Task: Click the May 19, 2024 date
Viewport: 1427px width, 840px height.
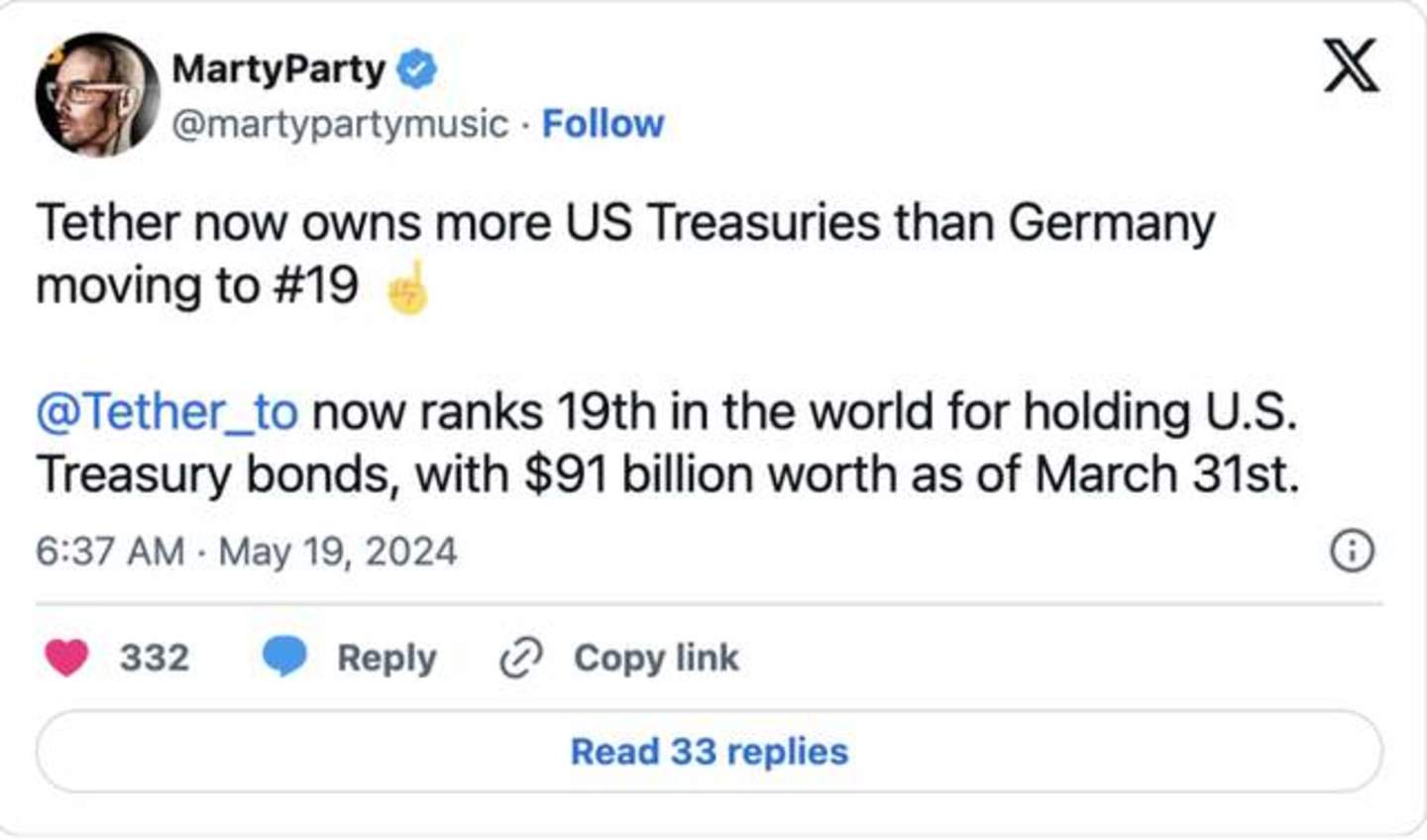Action: (x=338, y=552)
